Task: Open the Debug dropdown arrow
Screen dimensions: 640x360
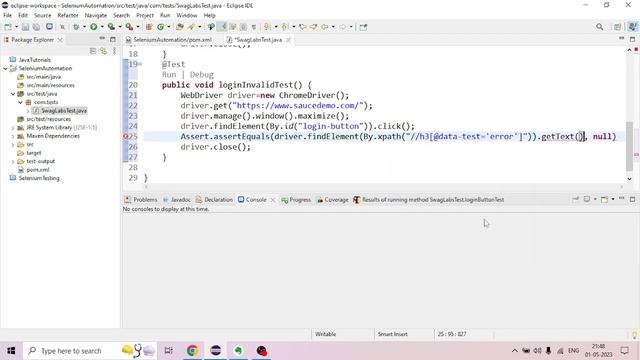Action: click(84, 27)
